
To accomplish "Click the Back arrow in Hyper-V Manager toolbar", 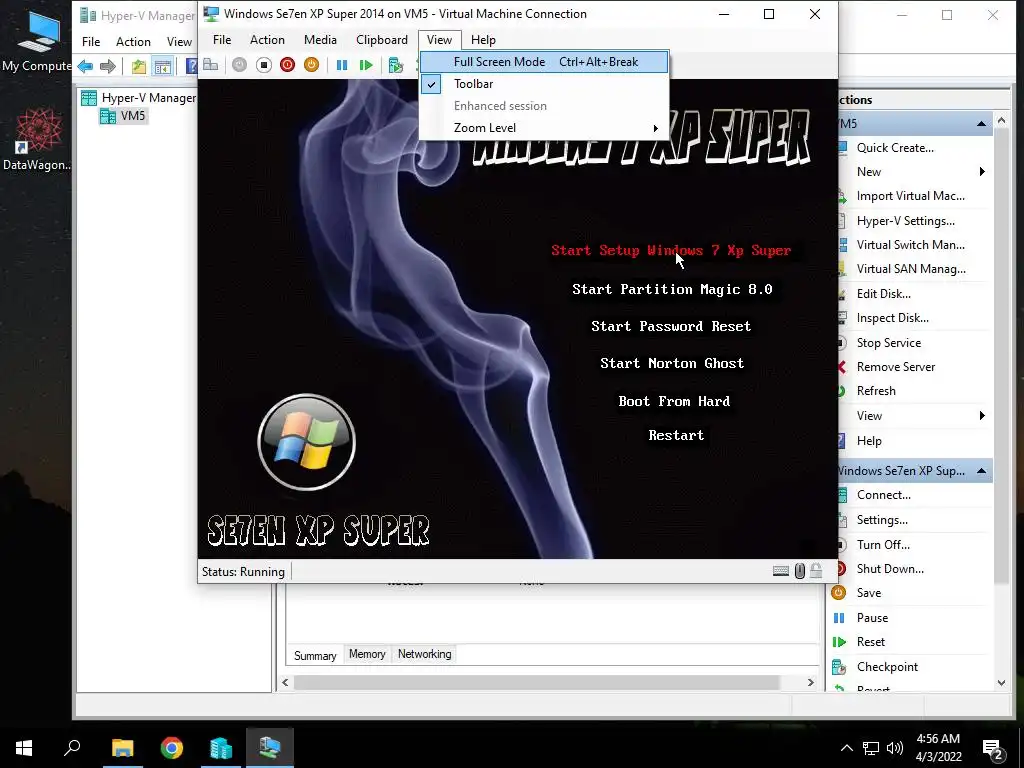I will click(x=85, y=66).
